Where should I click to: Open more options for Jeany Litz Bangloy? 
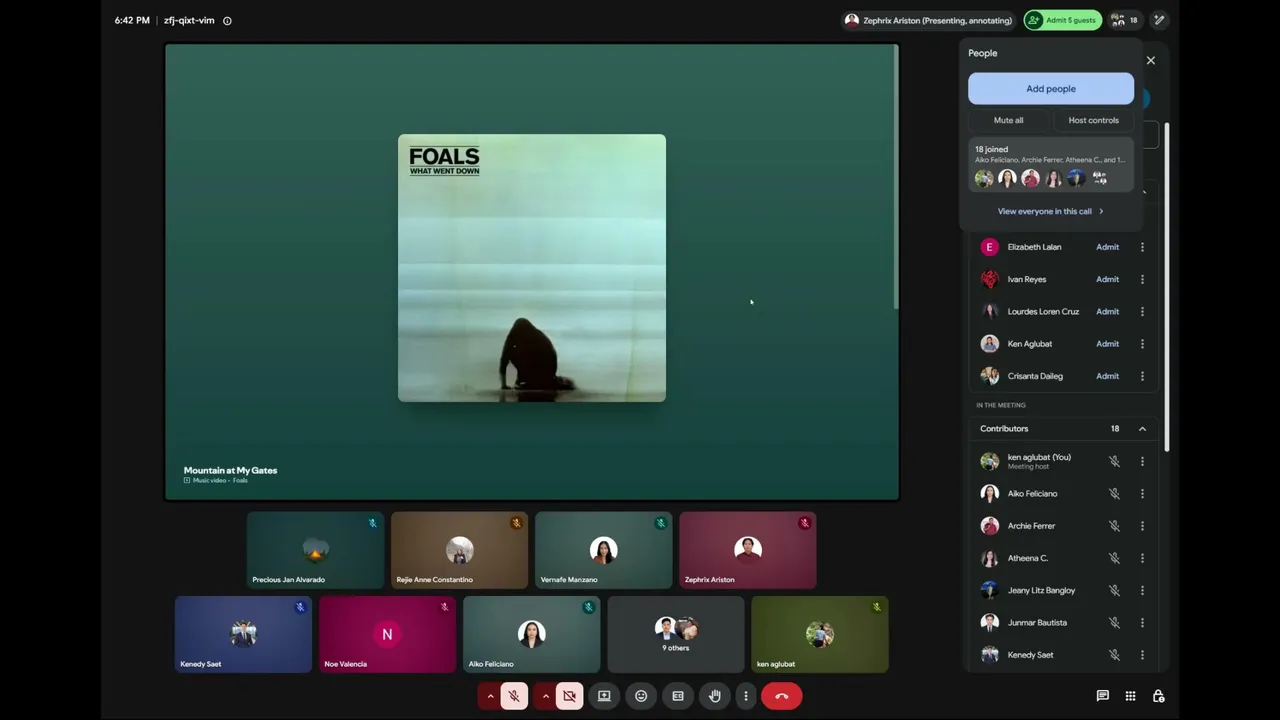(x=1142, y=590)
